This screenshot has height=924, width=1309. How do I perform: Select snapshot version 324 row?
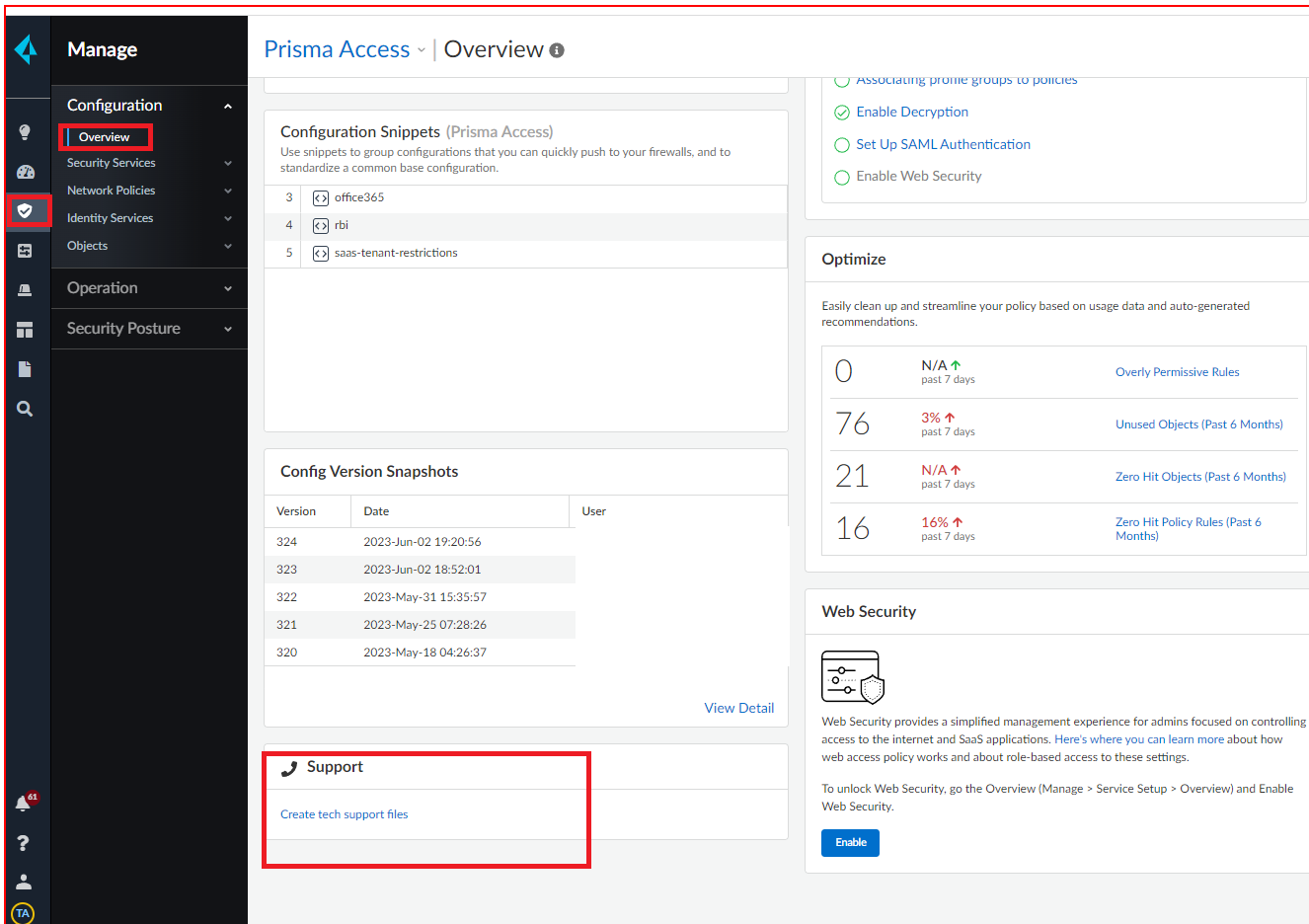tap(420, 542)
